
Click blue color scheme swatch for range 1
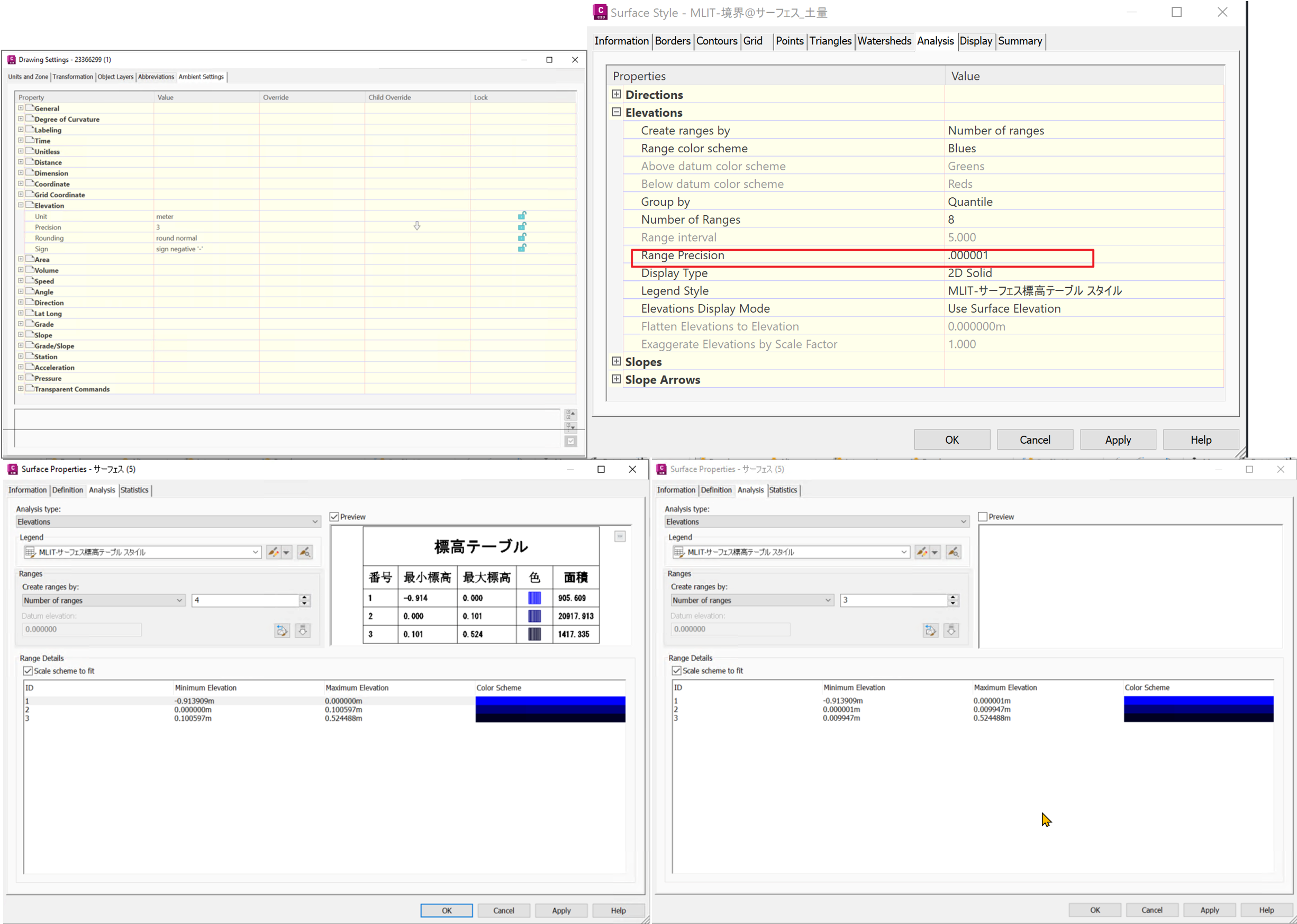point(550,701)
